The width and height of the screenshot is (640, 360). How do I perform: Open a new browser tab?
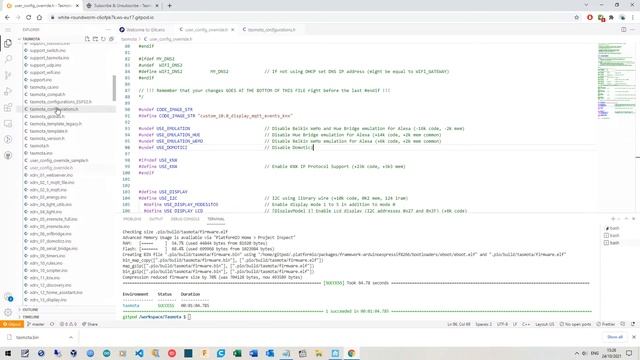point(169,6)
